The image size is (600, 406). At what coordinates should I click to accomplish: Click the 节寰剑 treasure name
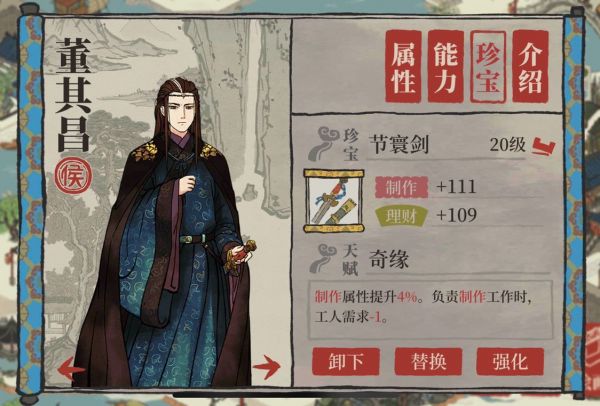[x=399, y=144]
